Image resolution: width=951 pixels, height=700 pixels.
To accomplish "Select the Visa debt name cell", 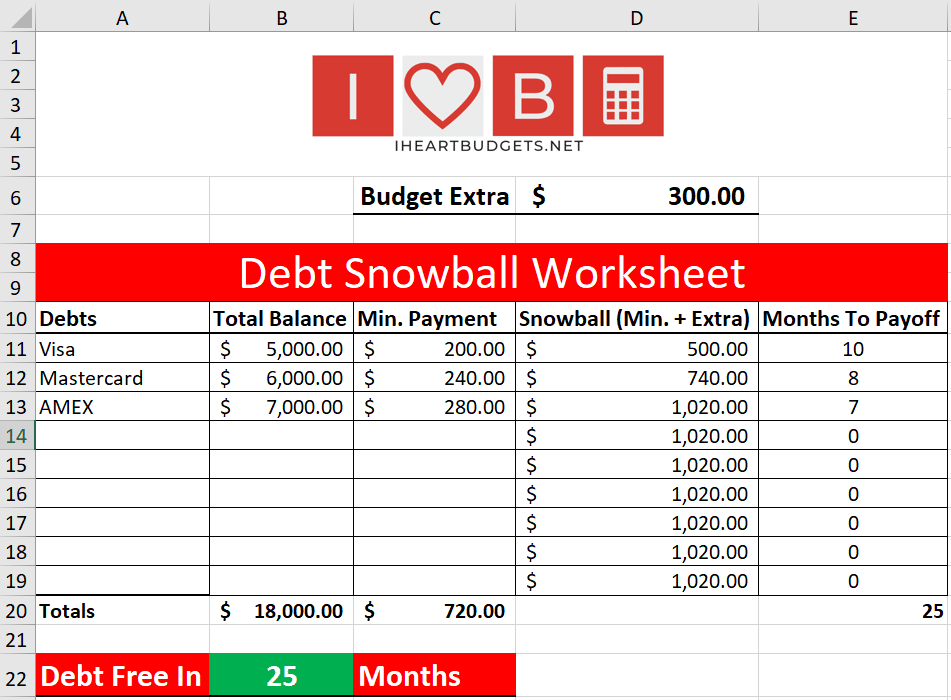I will [122, 349].
